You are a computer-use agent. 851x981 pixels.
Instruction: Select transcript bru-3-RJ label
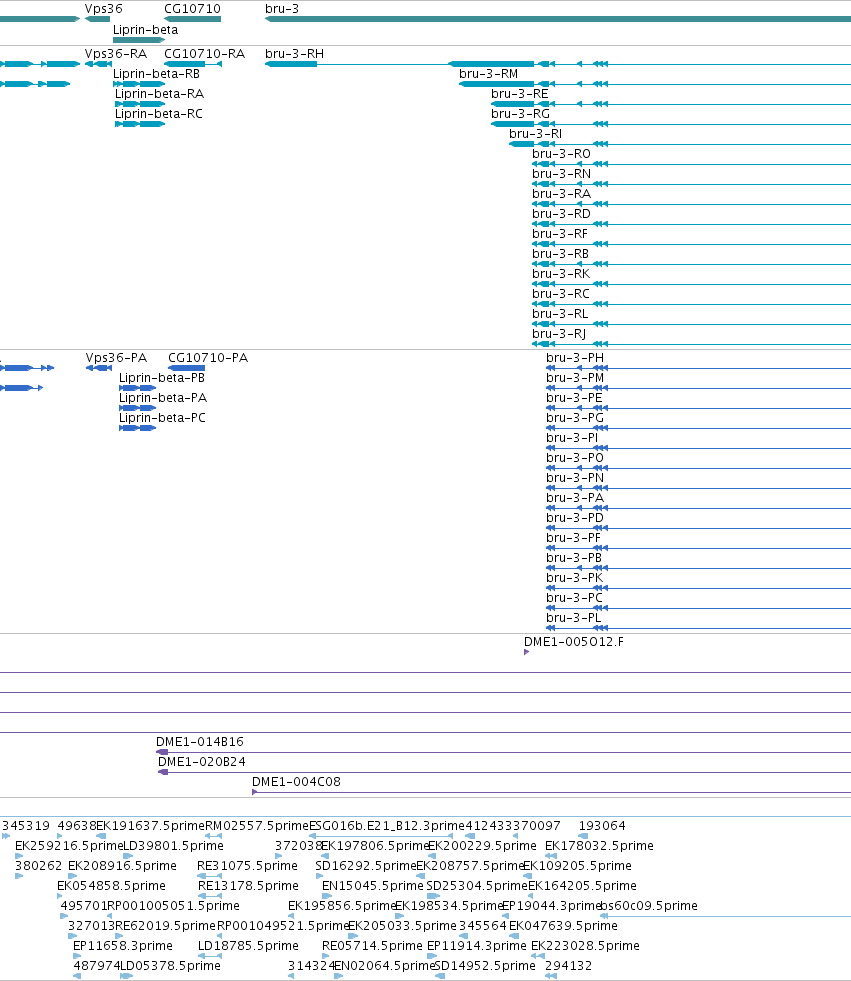coord(559,334)
